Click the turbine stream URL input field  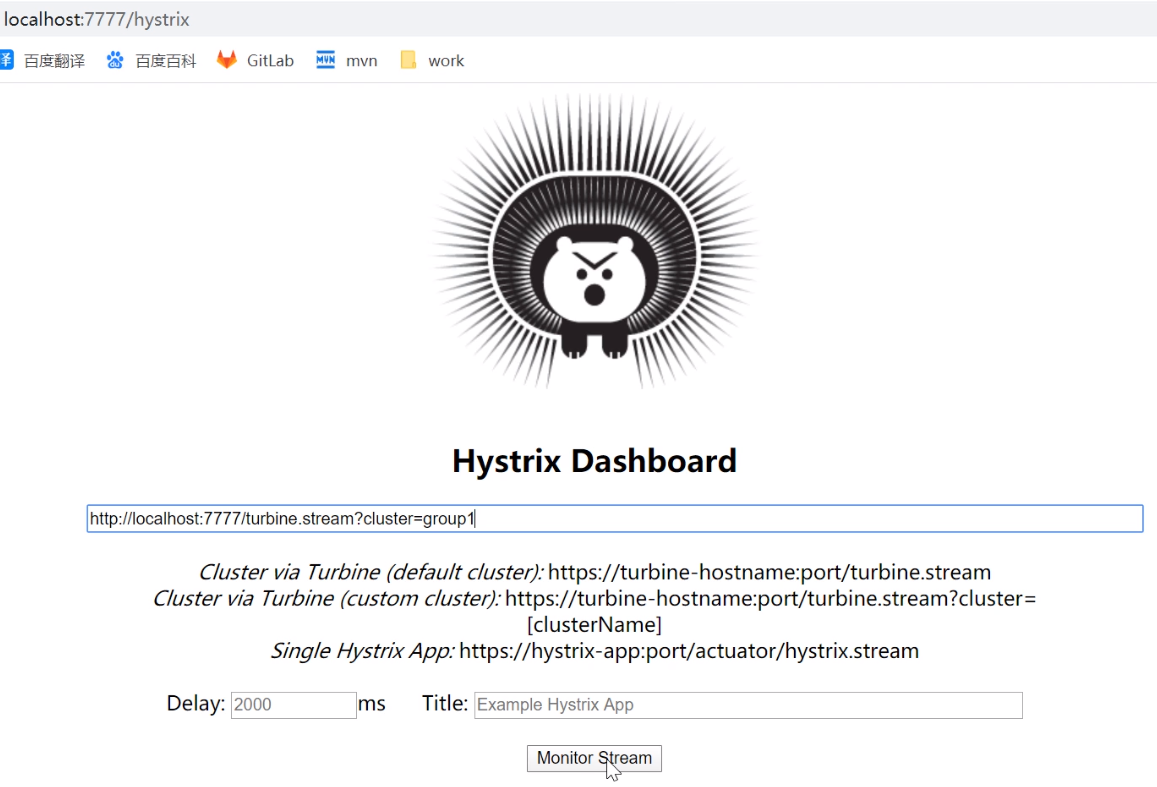[x=614, y=518]
